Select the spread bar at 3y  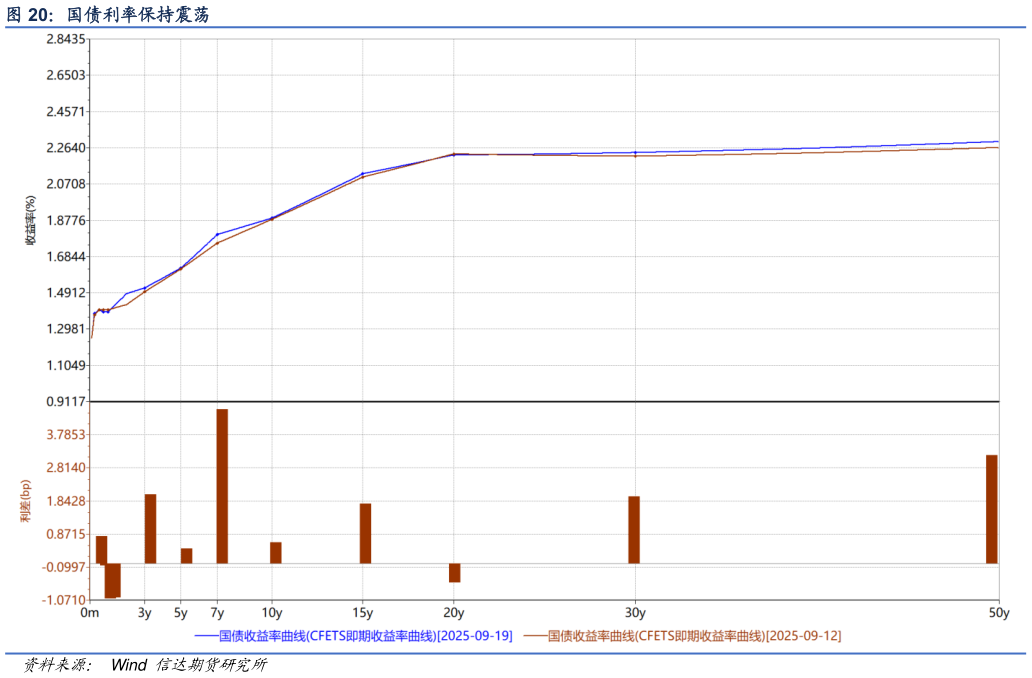(150, 528)
